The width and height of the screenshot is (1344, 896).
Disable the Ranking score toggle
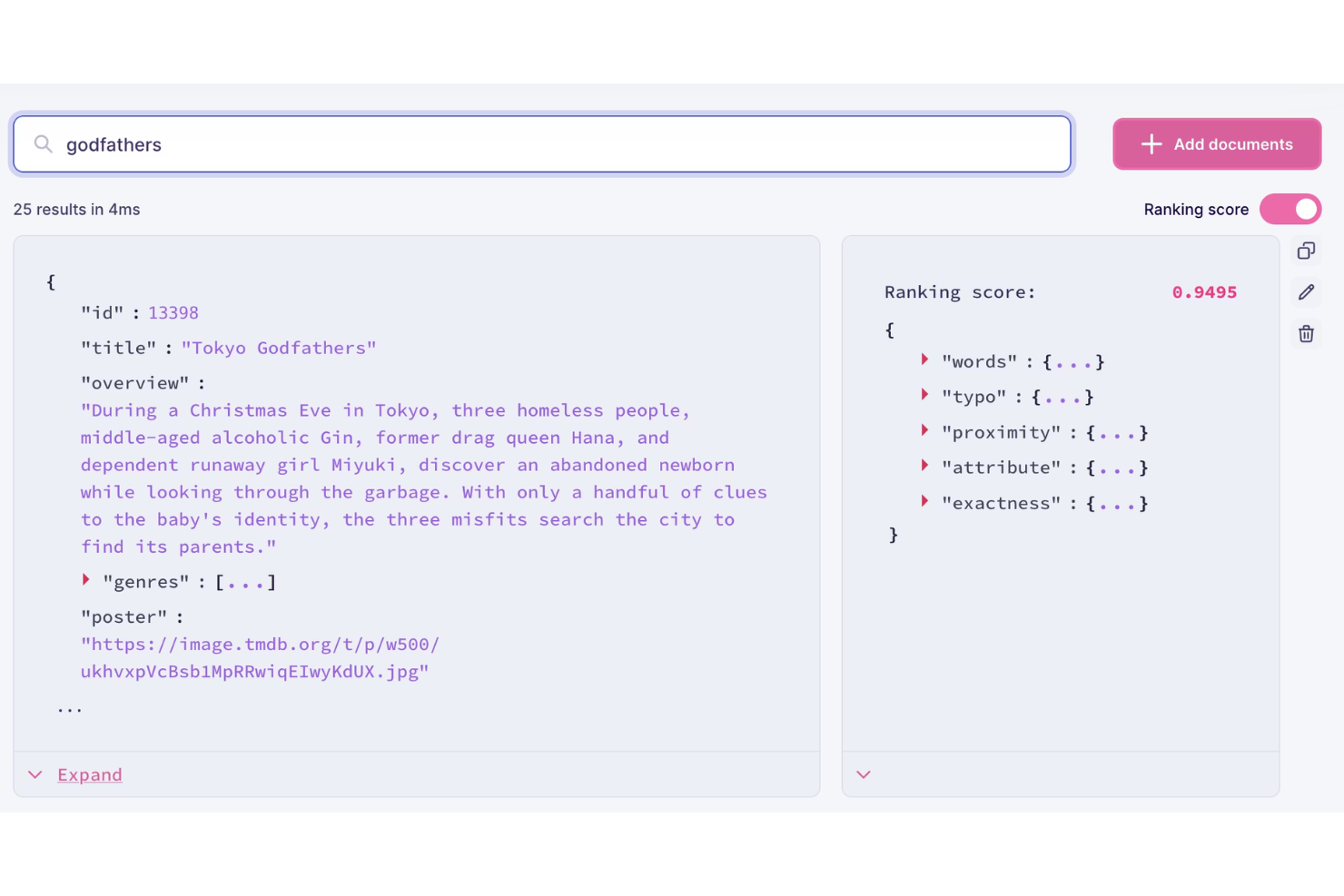[1290, 209]
